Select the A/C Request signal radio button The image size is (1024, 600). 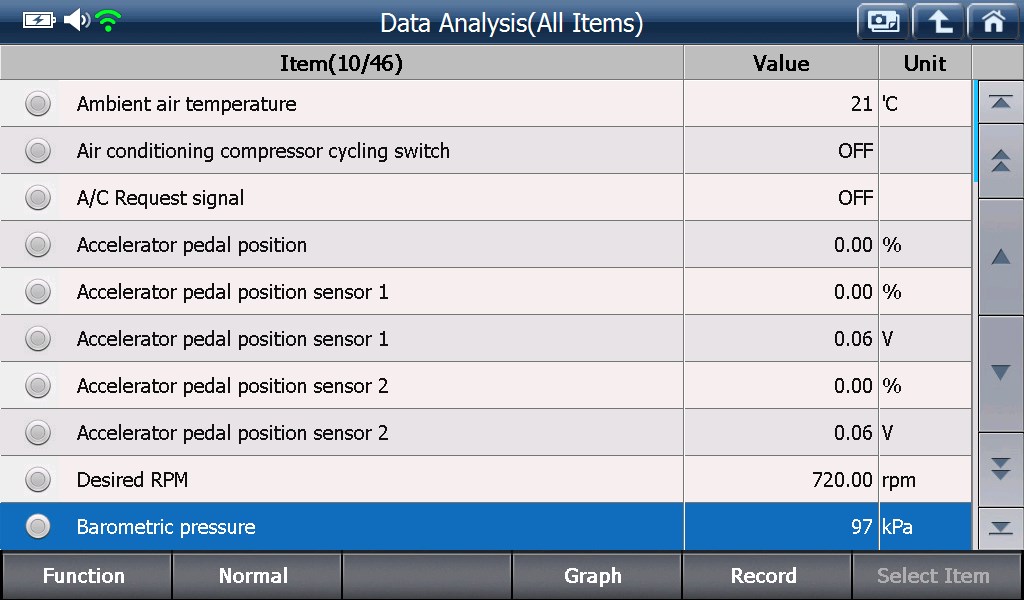click(x=38, y=198)
